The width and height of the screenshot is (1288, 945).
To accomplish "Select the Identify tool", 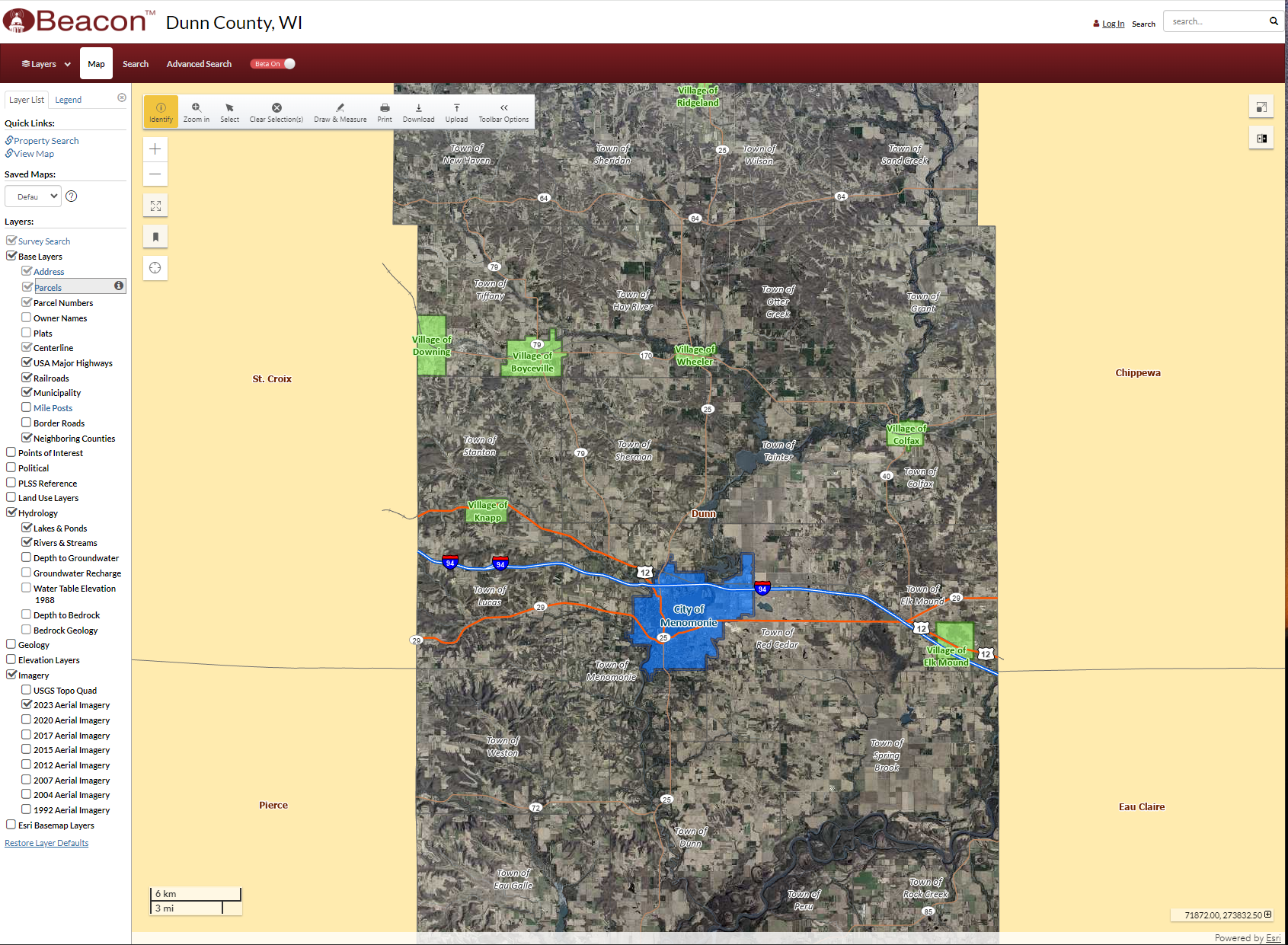I will tap(160, 112).
